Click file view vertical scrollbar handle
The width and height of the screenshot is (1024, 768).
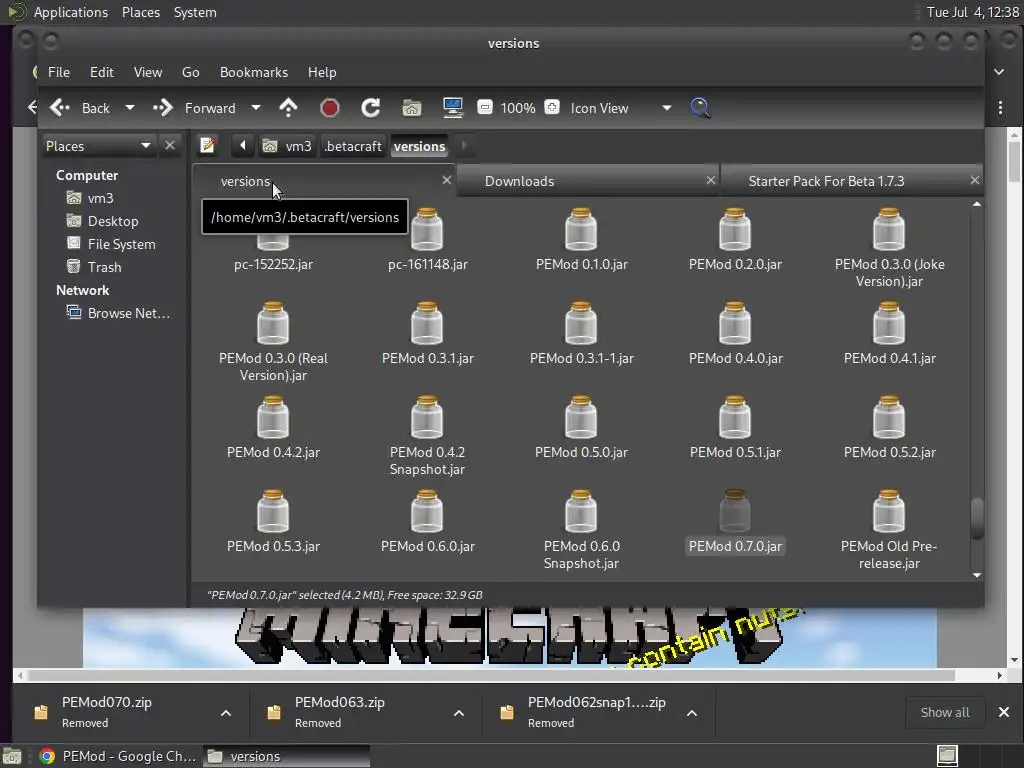(977, 520)
